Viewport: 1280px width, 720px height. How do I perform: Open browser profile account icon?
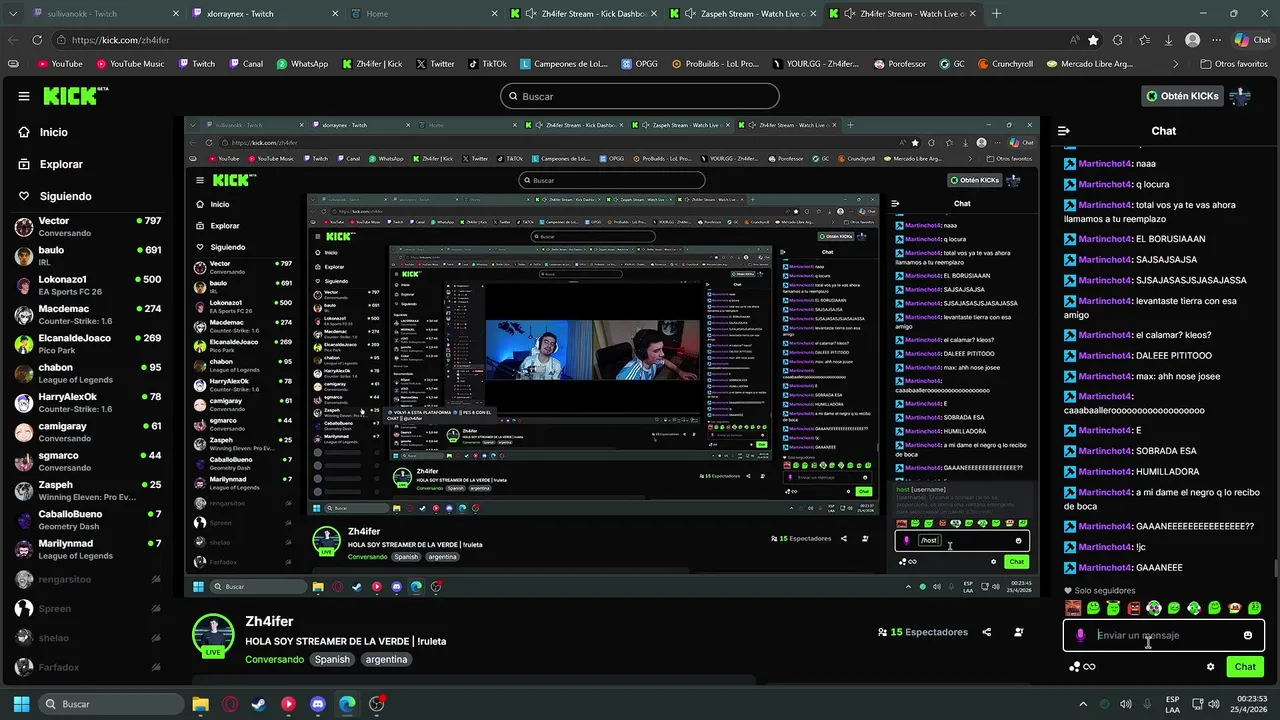point(1192,40)
